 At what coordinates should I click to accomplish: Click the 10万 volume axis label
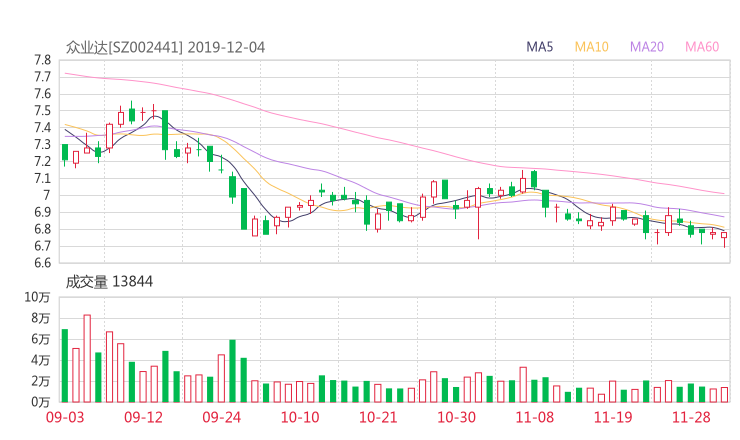point(37,297)
